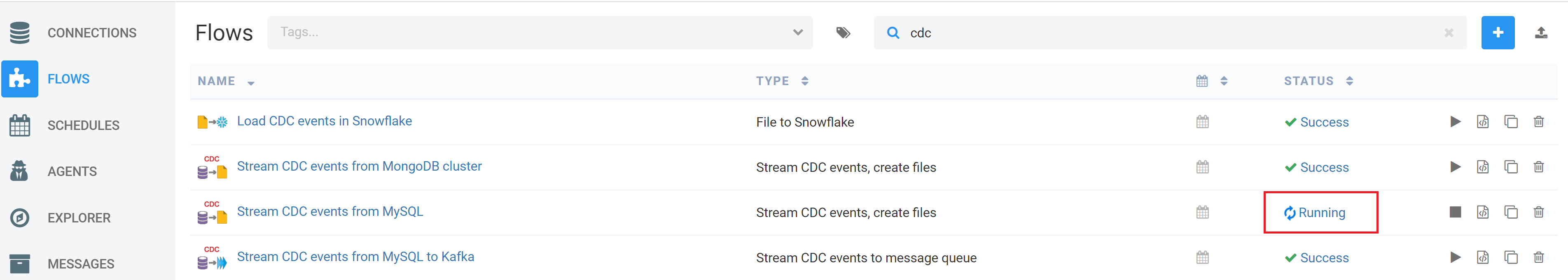Open code view for MySQL to Kafka flow
This screenshot has width=1568, height=280.
click(x=1483, y=257)
